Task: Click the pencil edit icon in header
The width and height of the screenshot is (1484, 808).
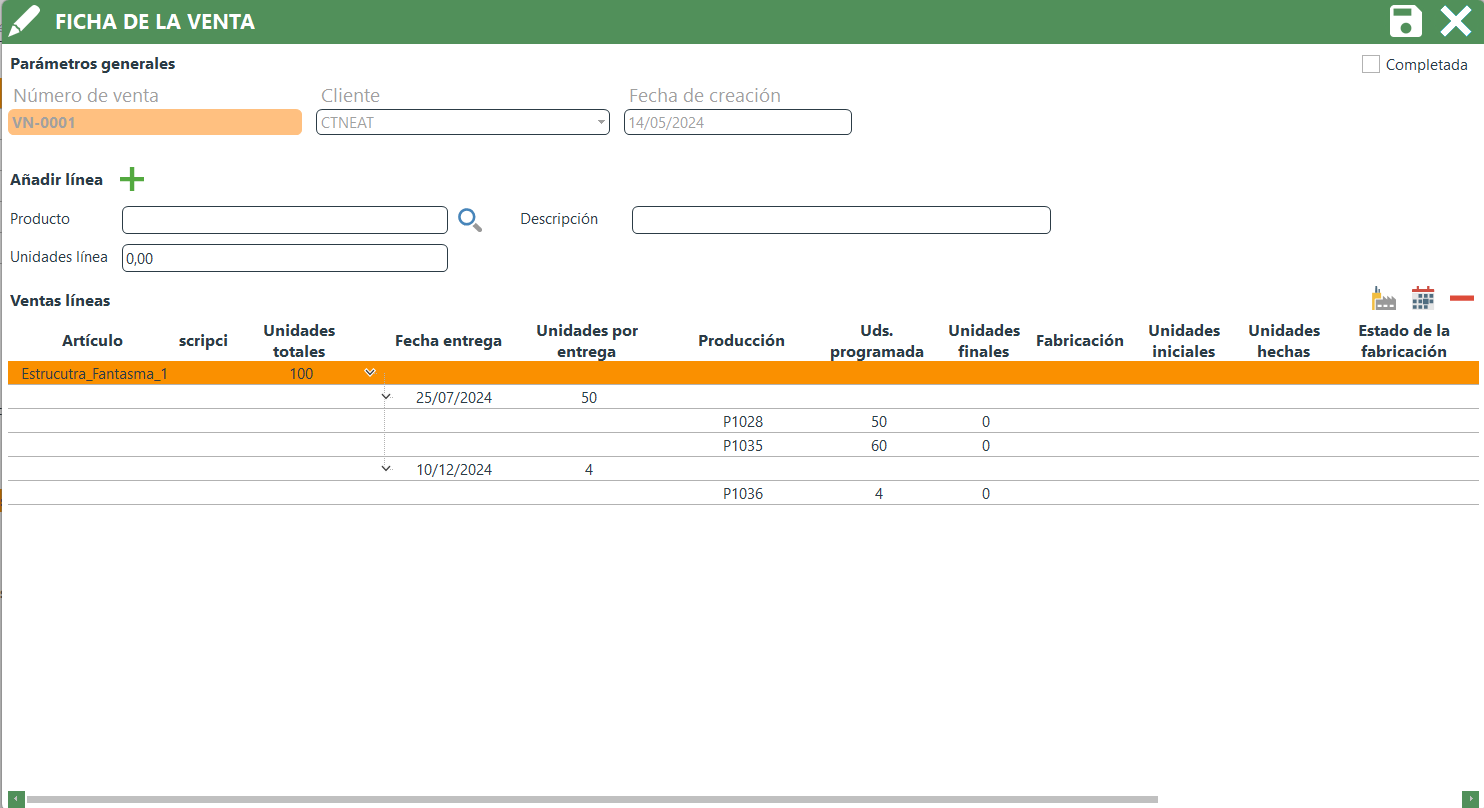Action: [x=23, y=21]
